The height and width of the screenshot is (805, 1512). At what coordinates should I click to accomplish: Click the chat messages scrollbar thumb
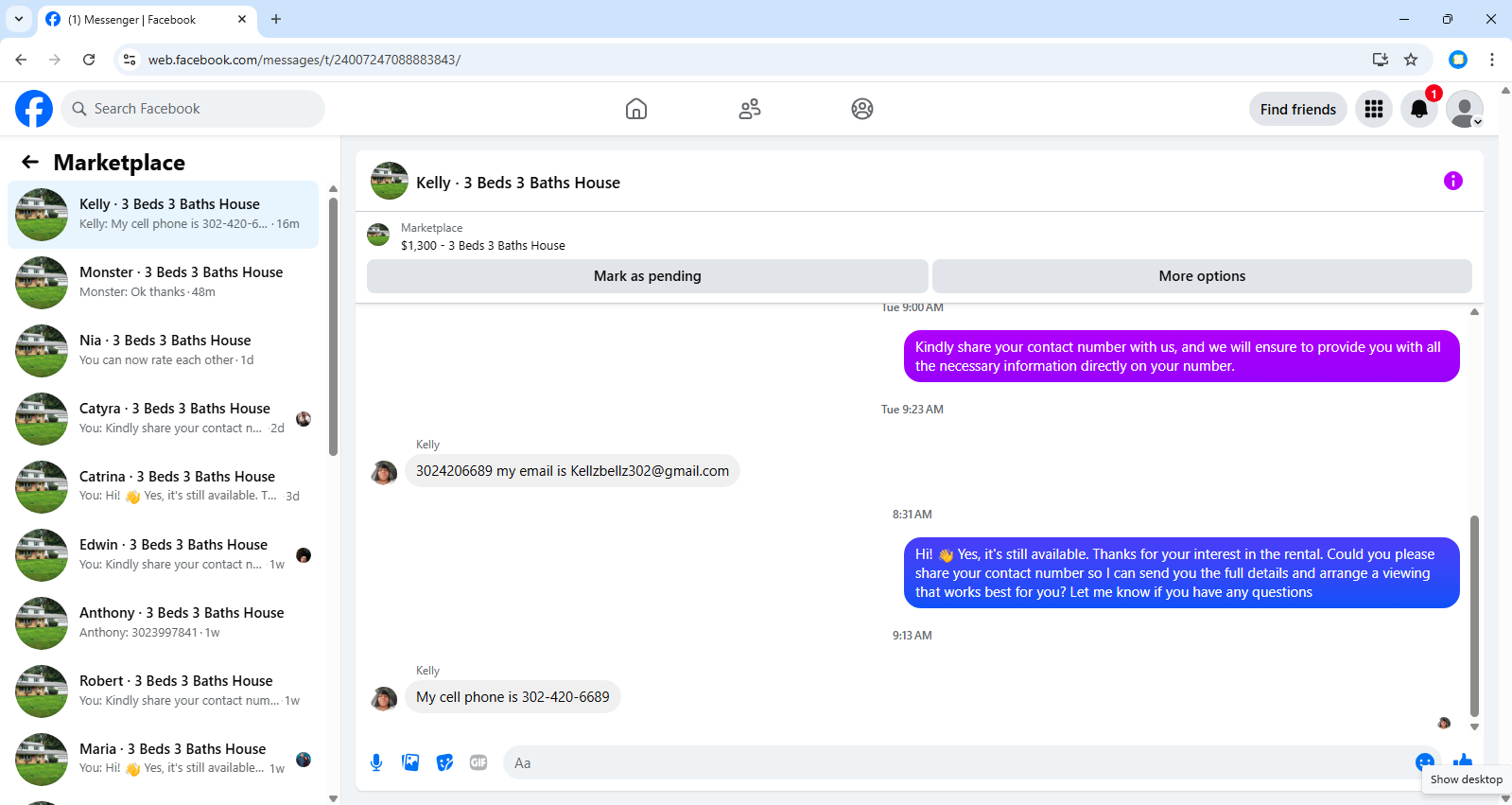click(1474, 615)
